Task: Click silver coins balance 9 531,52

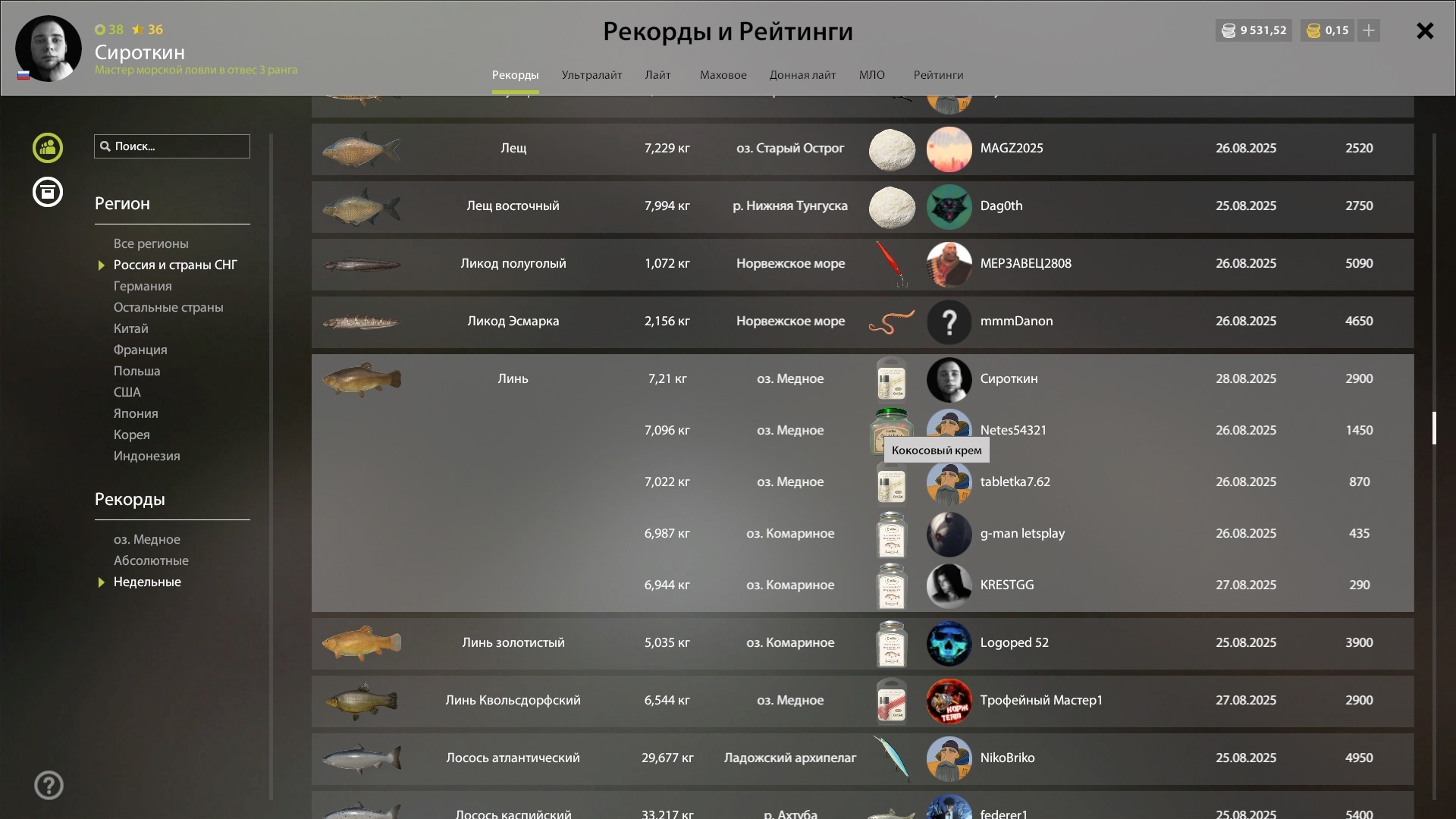Action: pos(1254,30)
